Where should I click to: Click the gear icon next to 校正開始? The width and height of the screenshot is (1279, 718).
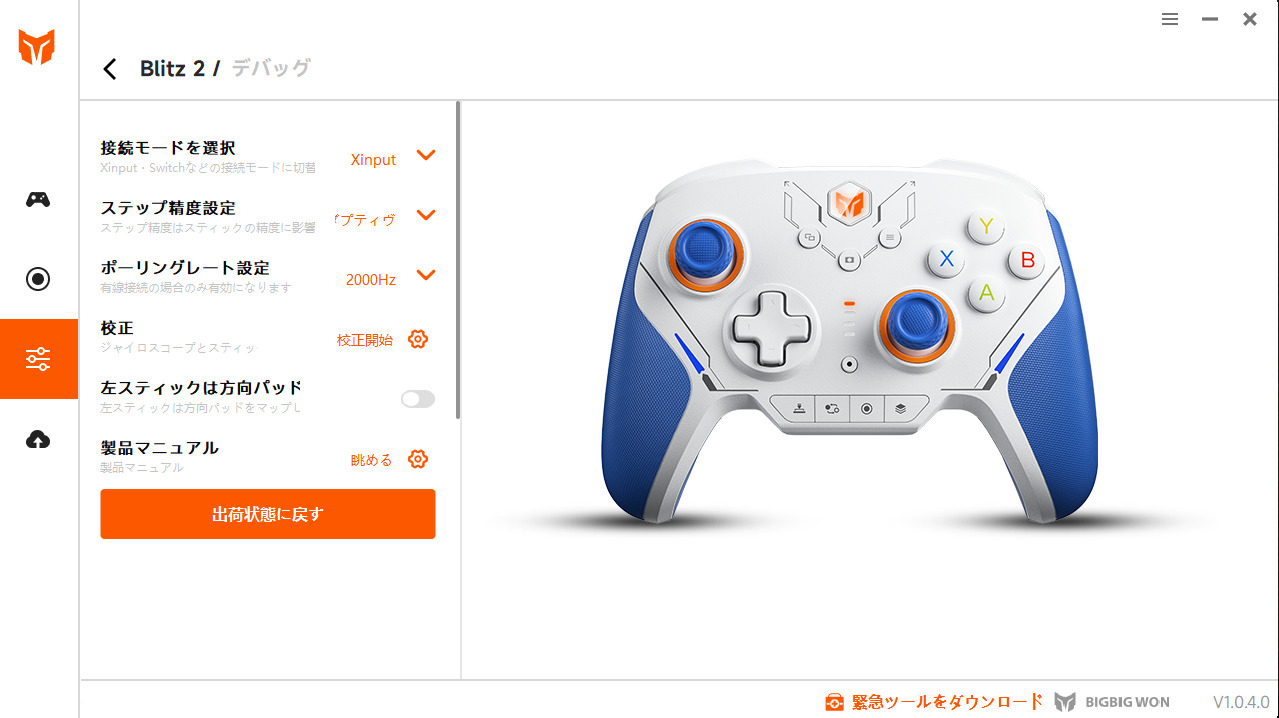click(418, 339)
